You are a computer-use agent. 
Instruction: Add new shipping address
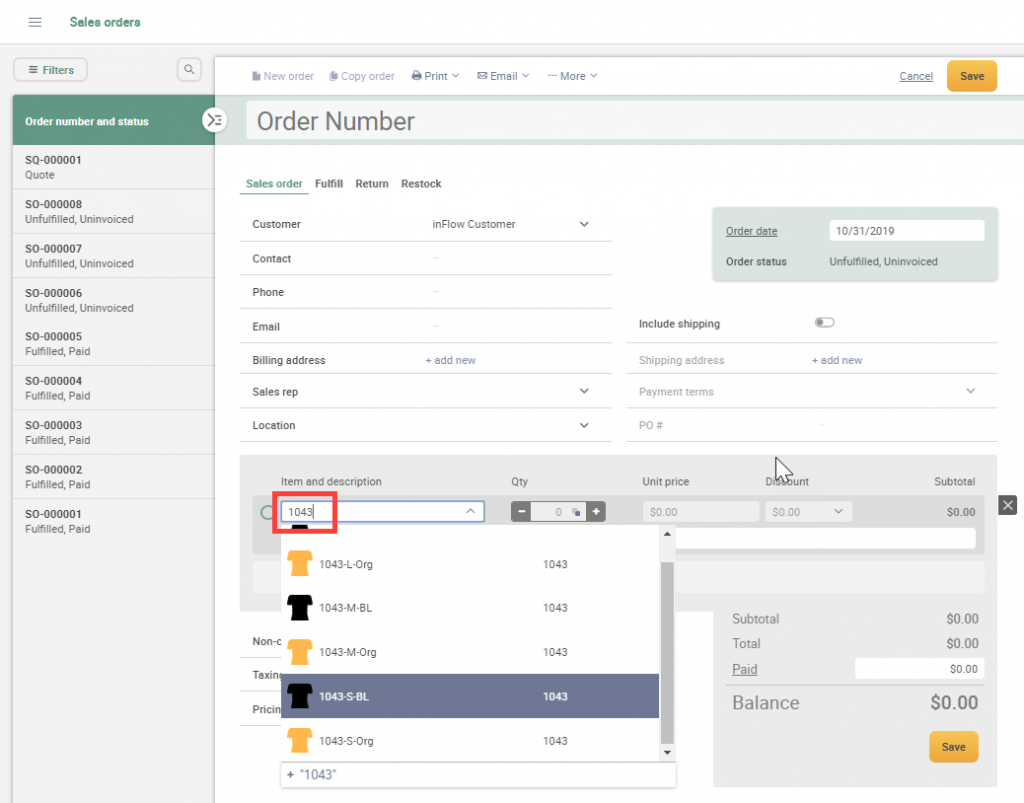point(837,360)
